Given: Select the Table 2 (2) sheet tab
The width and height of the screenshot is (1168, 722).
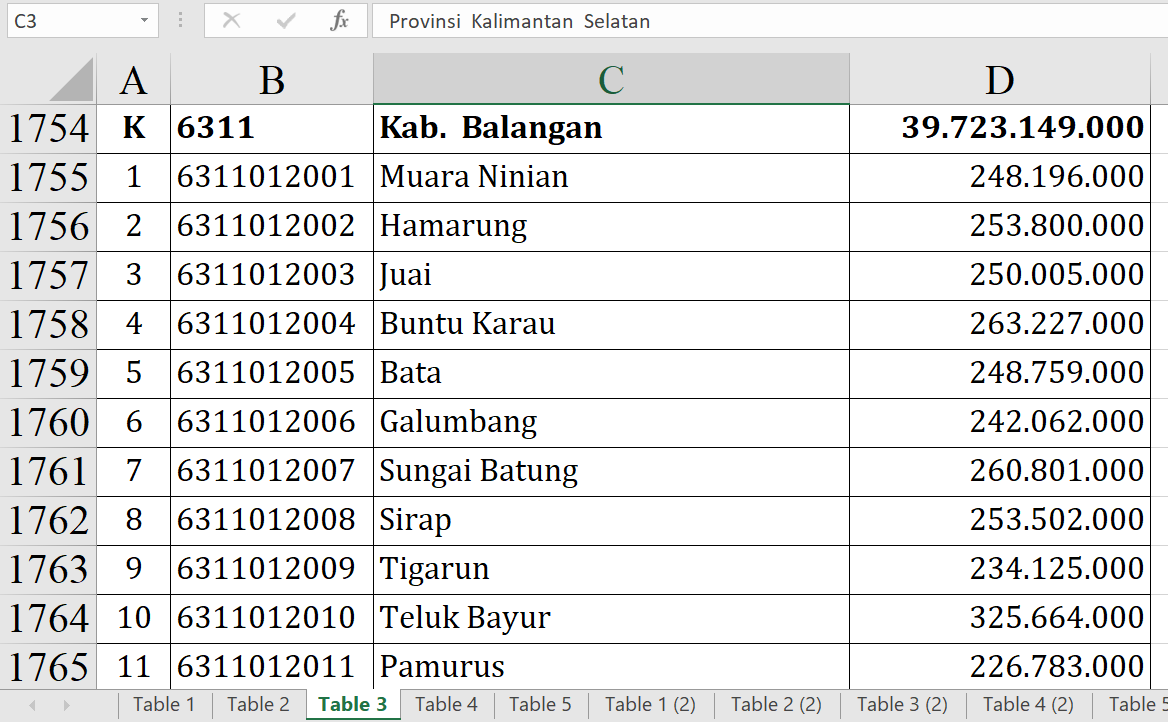Looking at the screenshot, I should pos(776,705).
